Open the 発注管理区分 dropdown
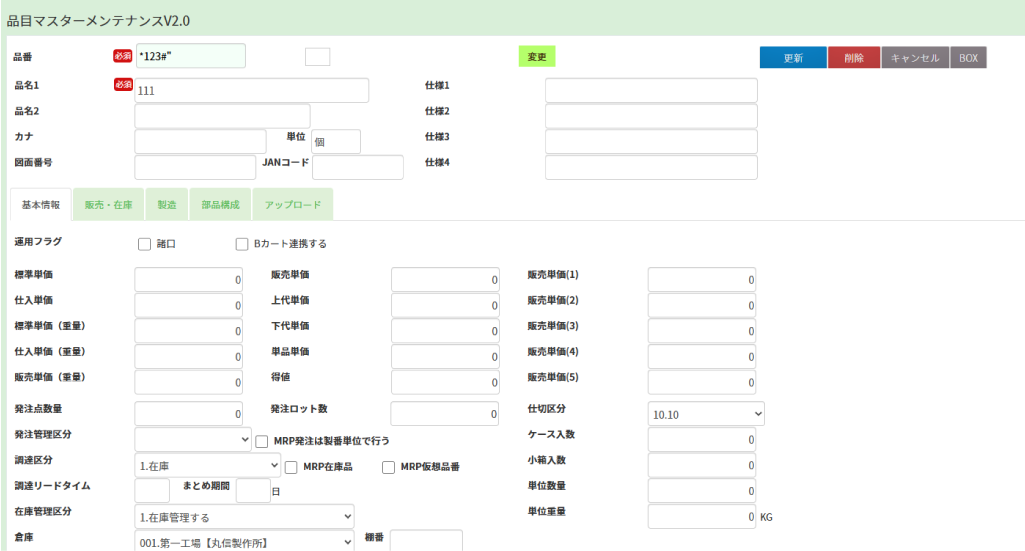The image size is (1025, 551). tap(193, 439)
